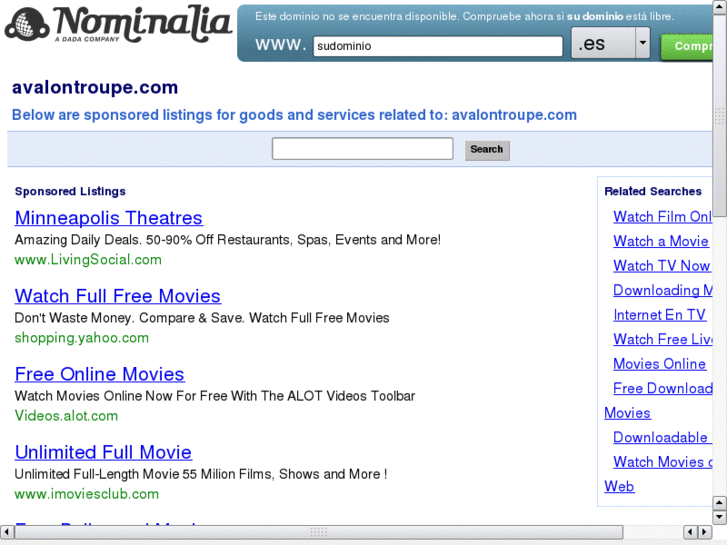Click the Amazing Daily Deals description text
This screenshot has height=545, width=727.
tap(228, 240)
